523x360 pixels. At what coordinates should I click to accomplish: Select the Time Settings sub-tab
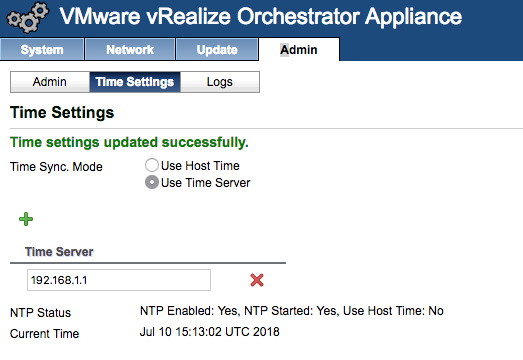click(135, 82)
